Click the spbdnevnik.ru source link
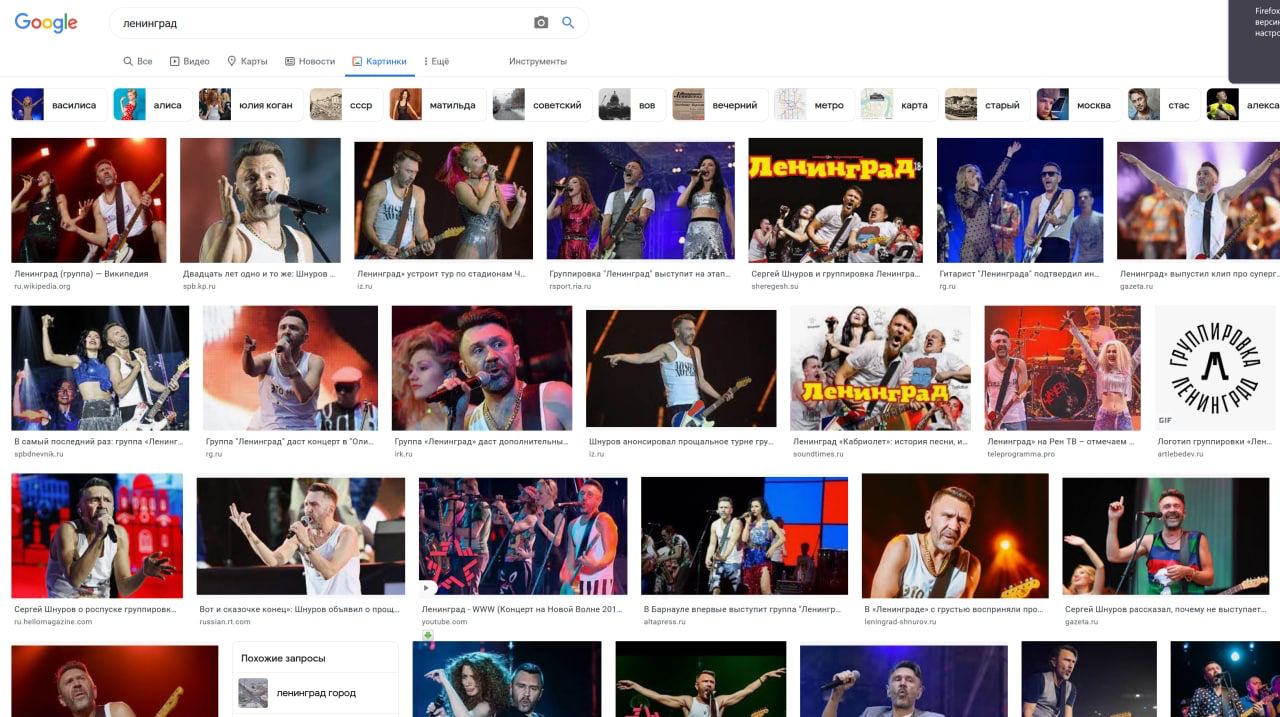 point(39,454)
